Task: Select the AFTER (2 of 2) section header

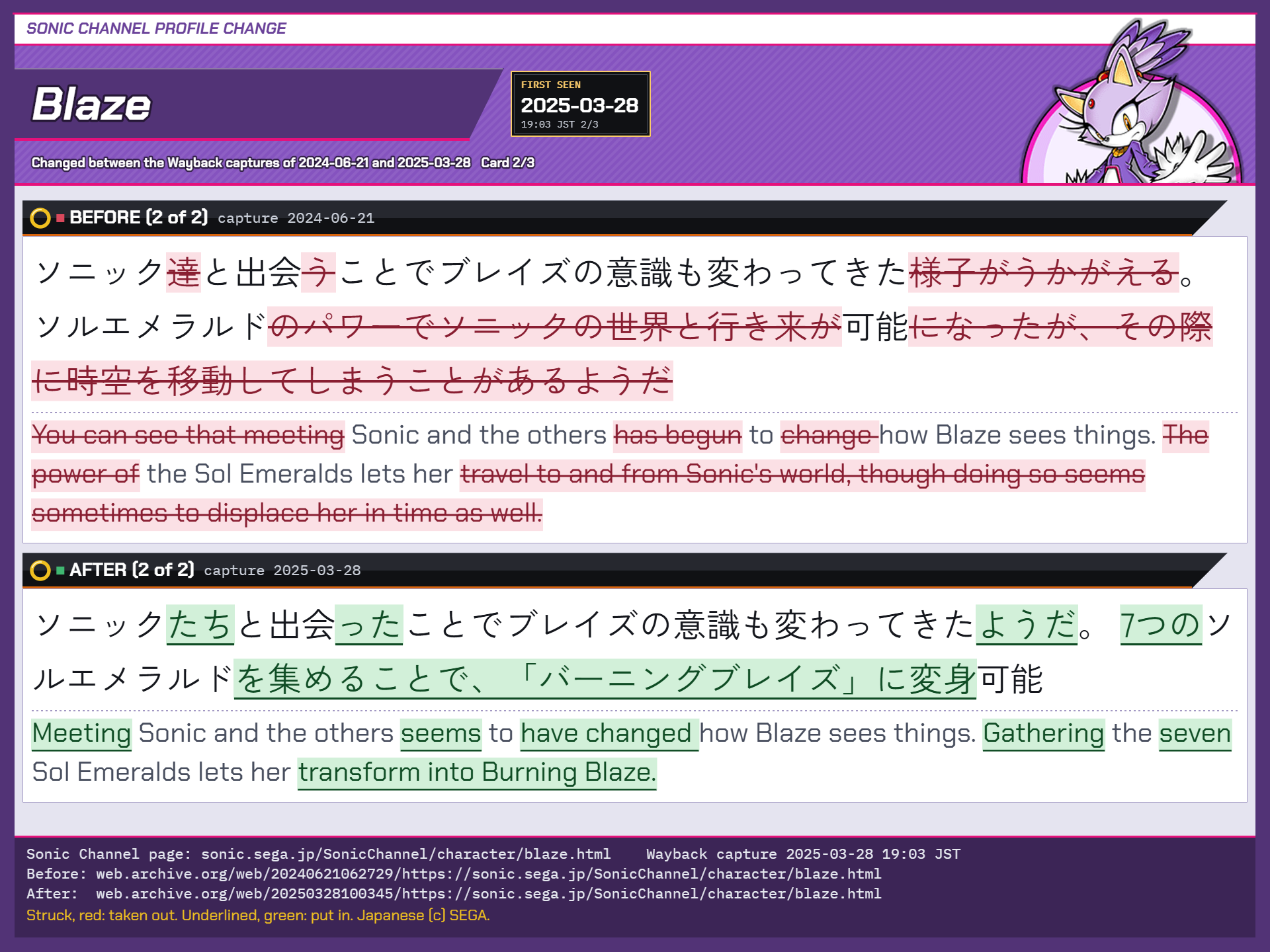Action: pos(132,570)
